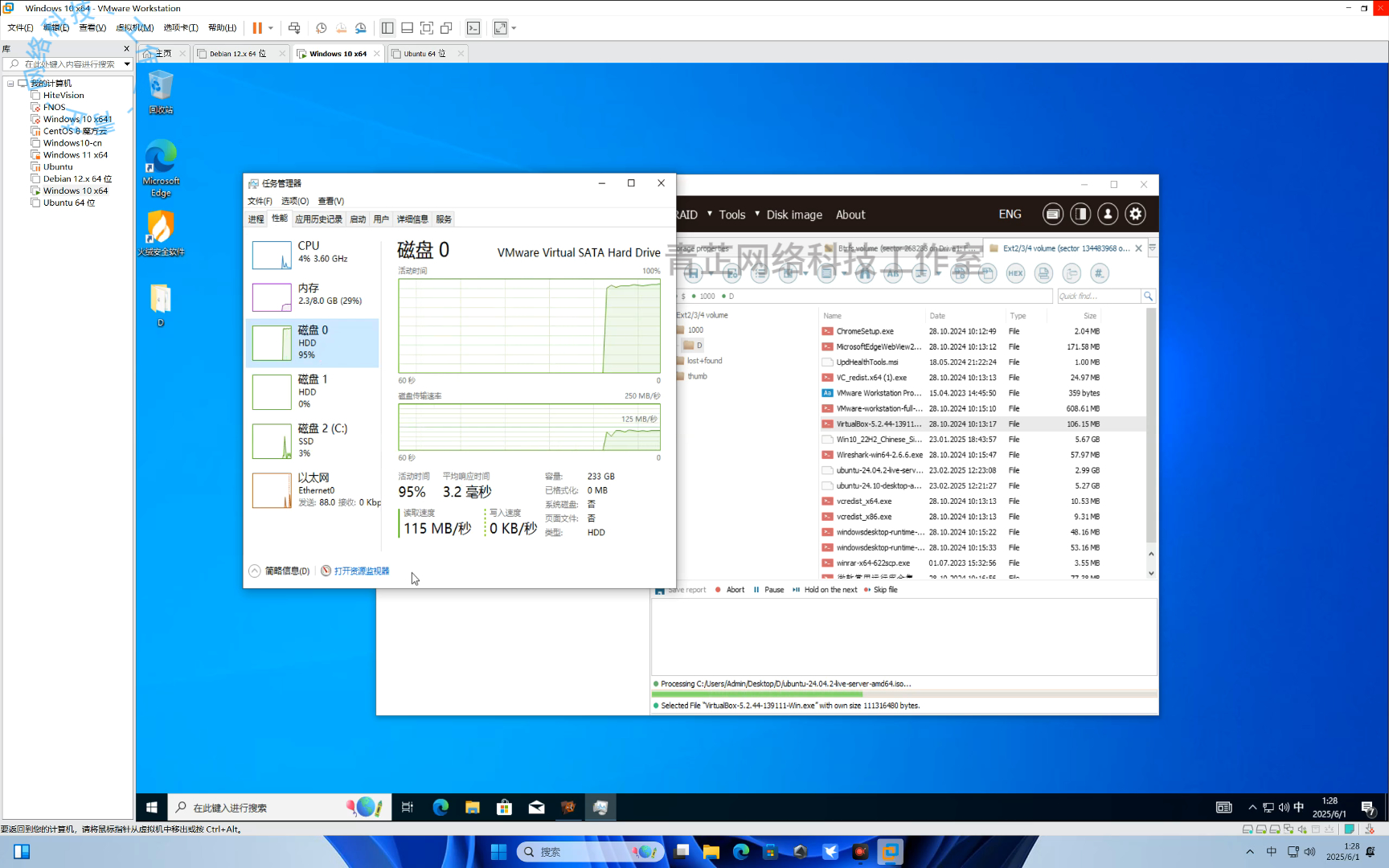
Task: Click Abort in the recovery copy dialog
Action: pos(730,590)
